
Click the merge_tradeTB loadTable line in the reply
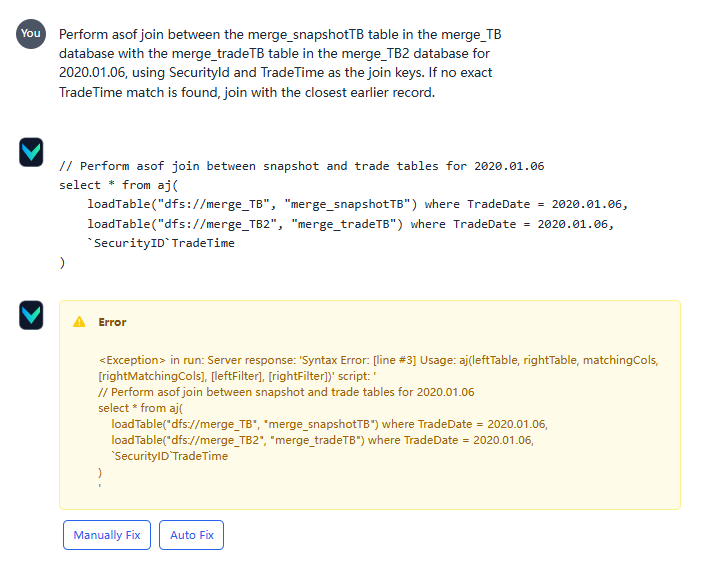click(349, 223)
